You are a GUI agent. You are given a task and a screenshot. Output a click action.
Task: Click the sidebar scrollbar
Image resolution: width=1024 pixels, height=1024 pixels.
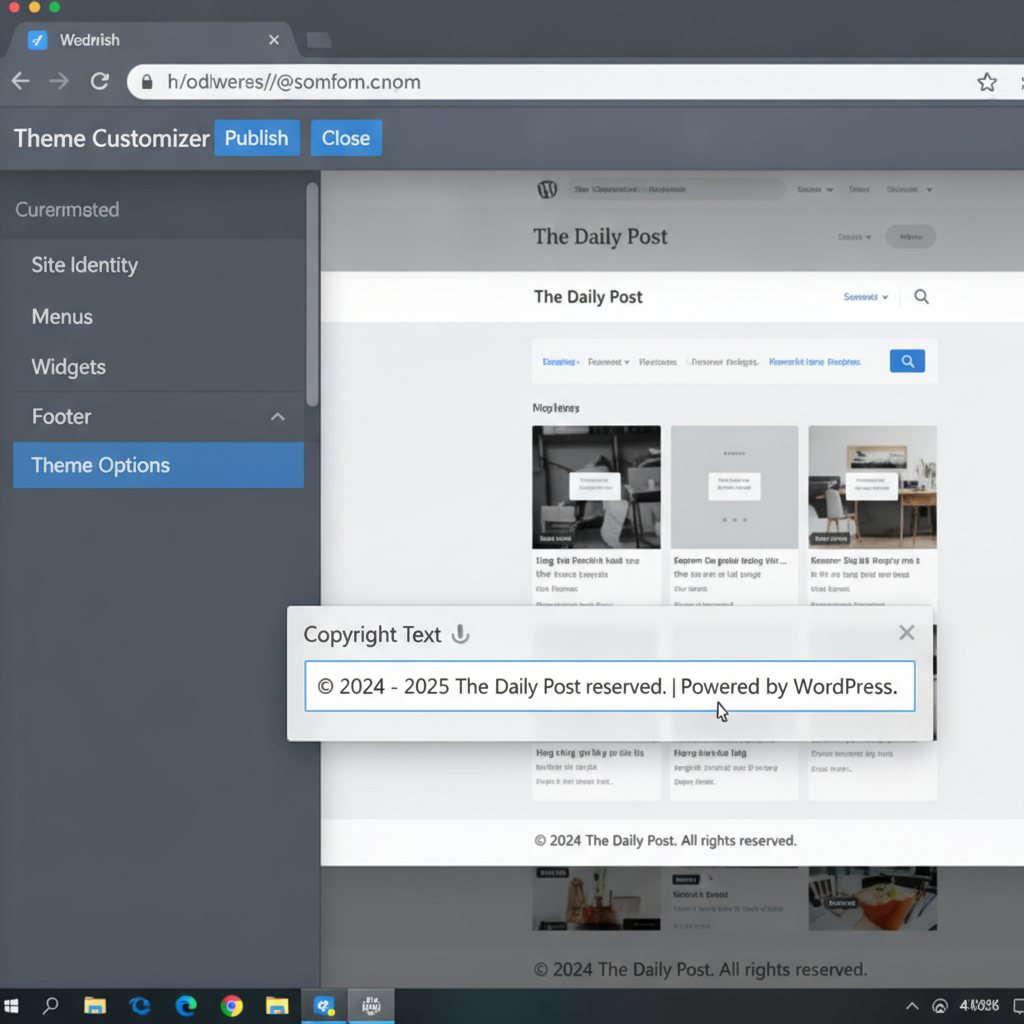pyautogui.click(x=312, y=294)
